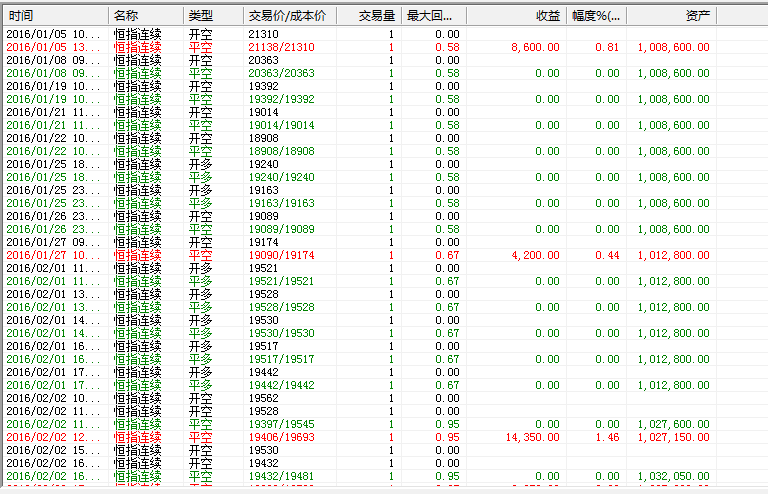The width and height of the screenshot is (768, 494).
Task: Click the profit value 14,350.00
Action: point(533,437)
